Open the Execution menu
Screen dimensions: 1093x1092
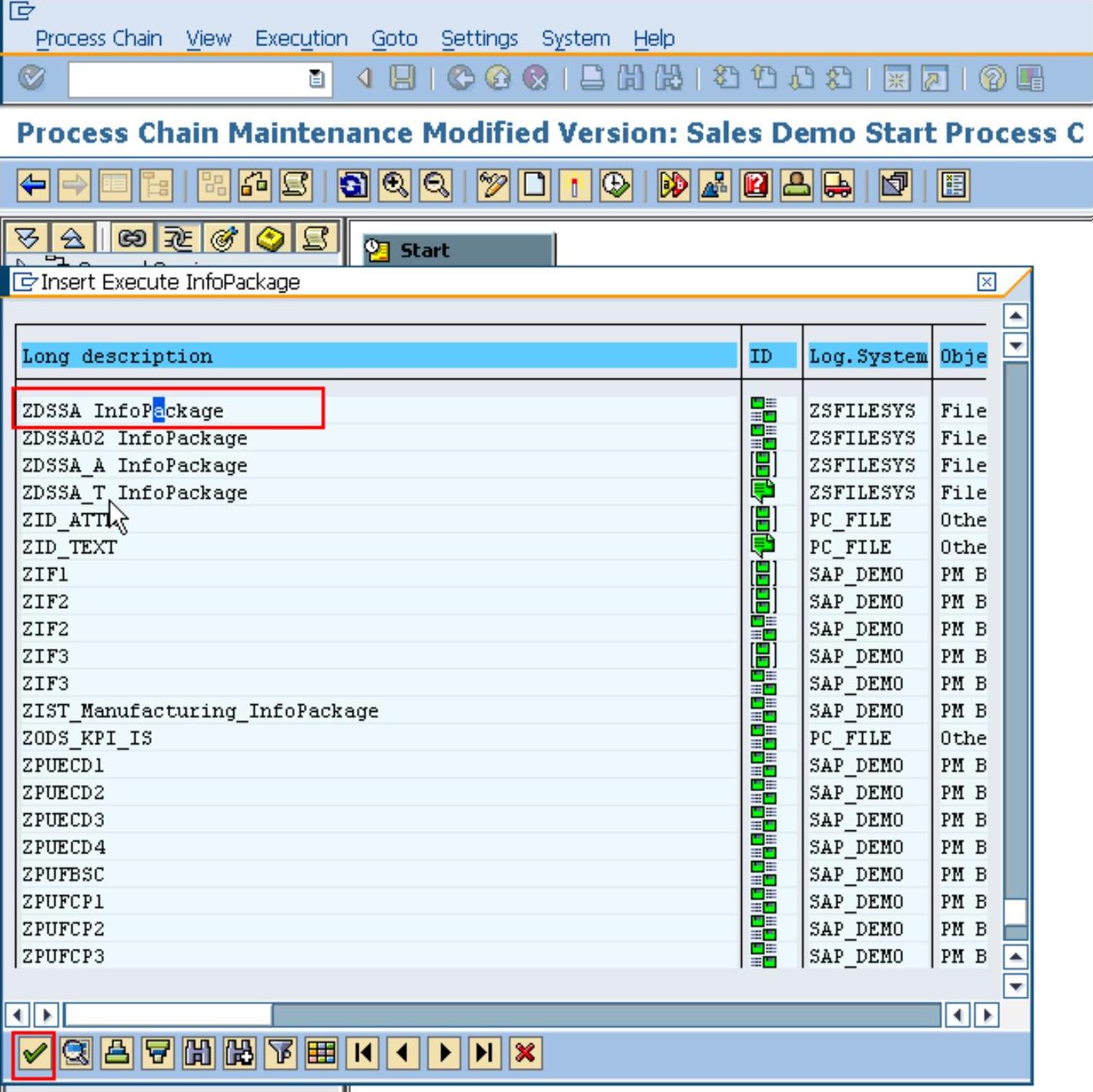(x=301, y=38)
